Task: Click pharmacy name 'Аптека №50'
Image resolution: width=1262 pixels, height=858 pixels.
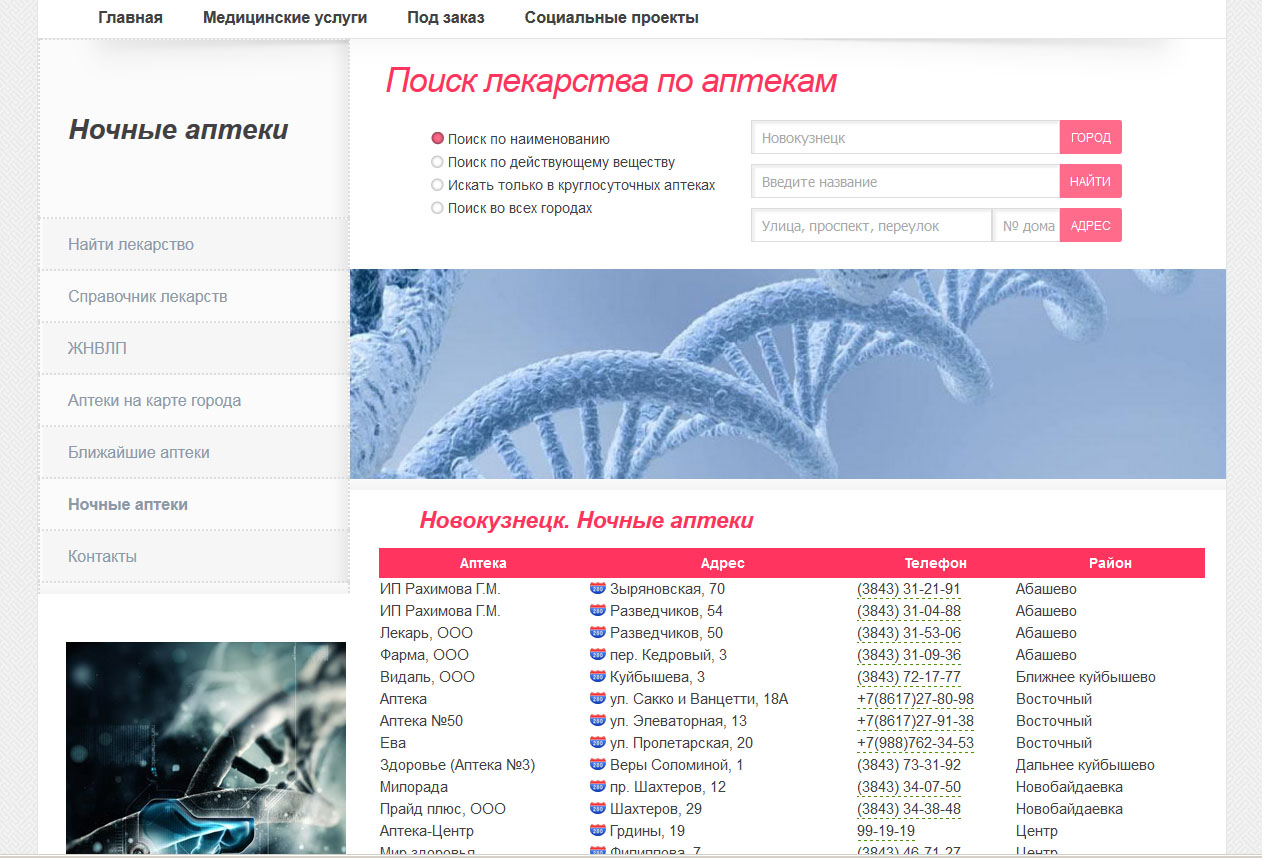Action: pyautogui.click(x=421, y=721)
